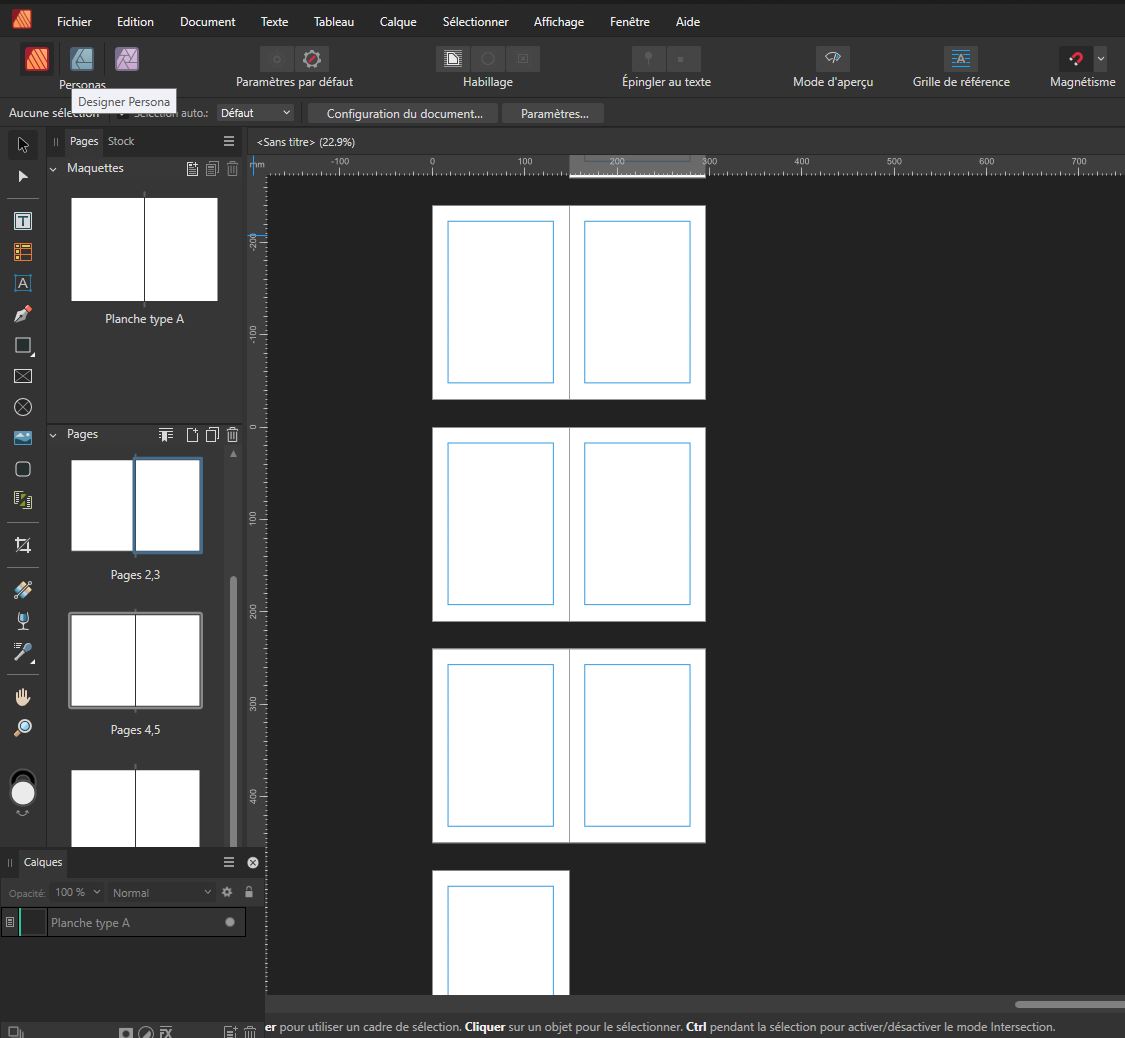Viewport: 1125px width, 1038px height.
Task: Open the Pages panel hamburger menu
Action: tap(229, 141)
